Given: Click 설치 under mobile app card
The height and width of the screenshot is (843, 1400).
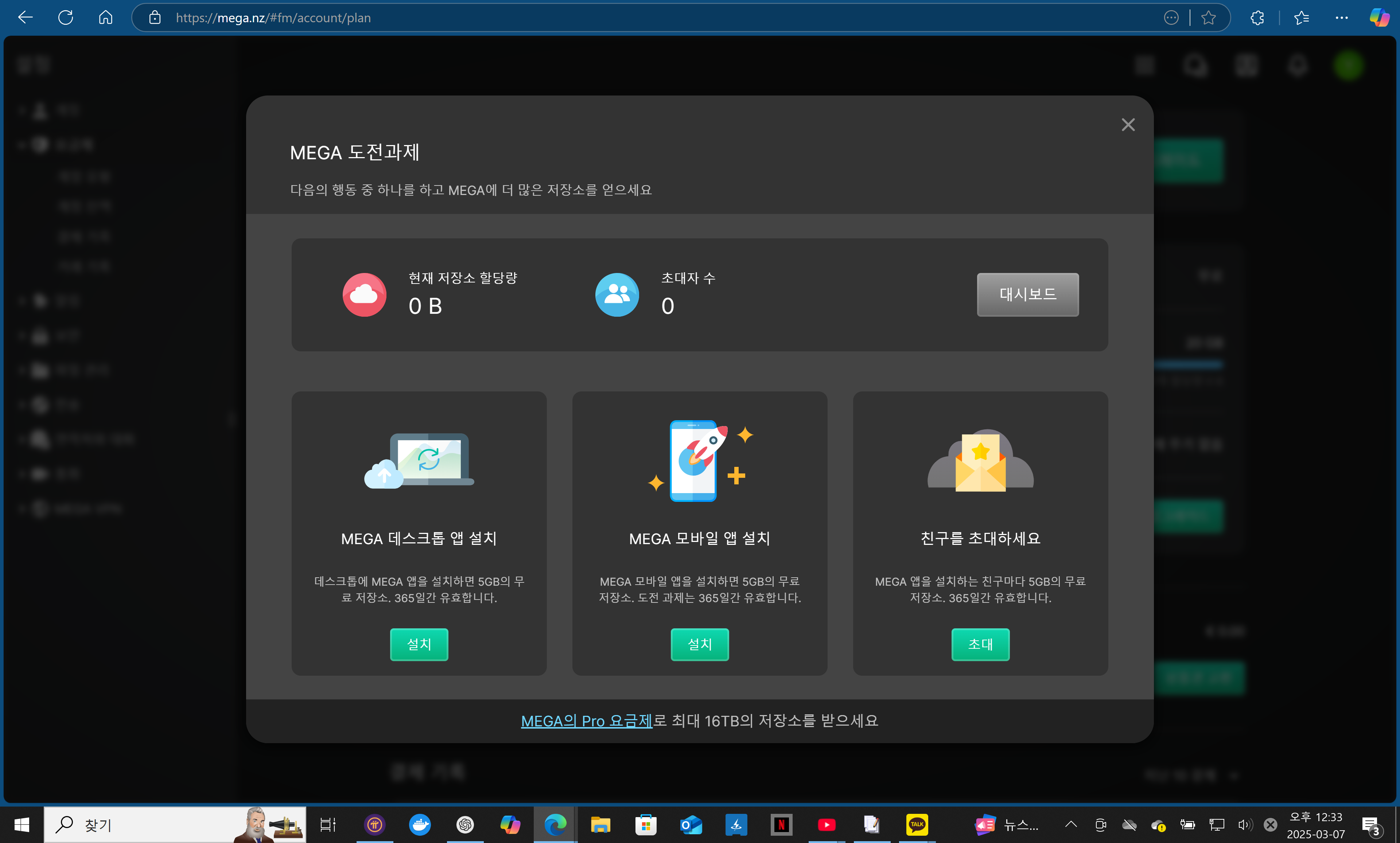Looking at the screenshot, I should 699,644.
